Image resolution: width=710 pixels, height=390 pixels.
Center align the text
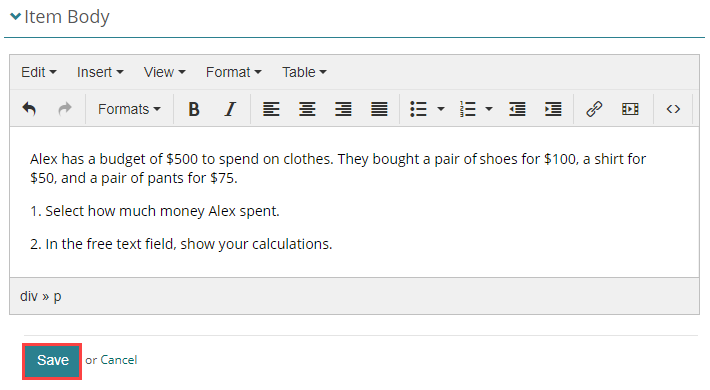point(307,109)
